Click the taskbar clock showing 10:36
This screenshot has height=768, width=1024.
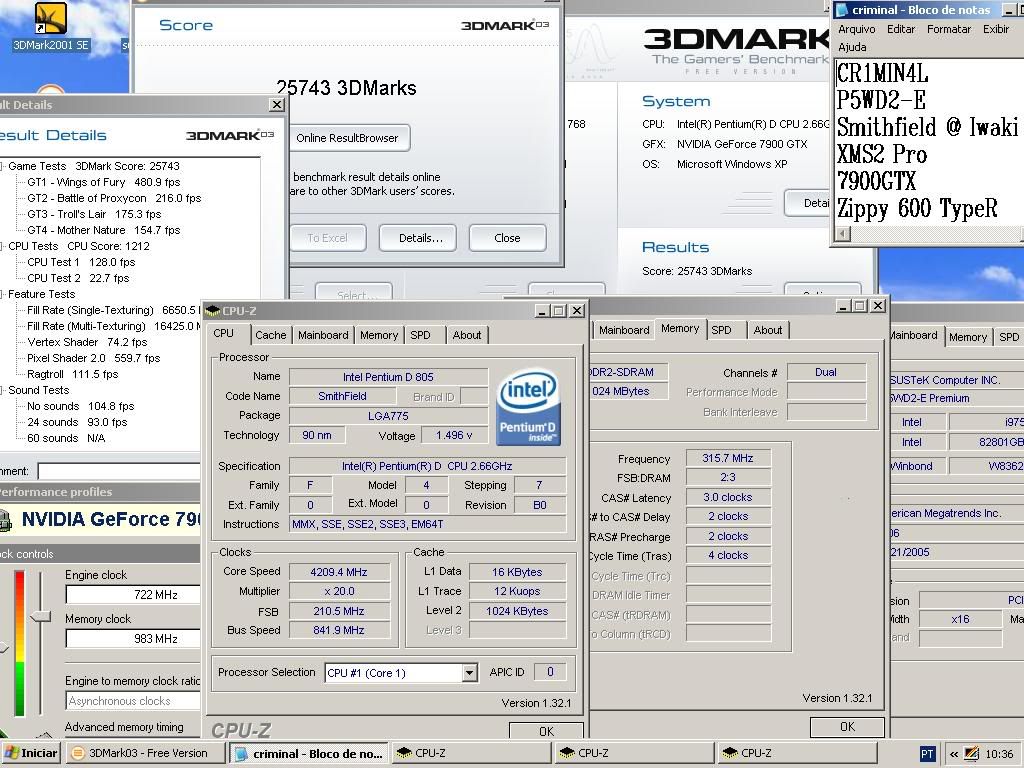point(999,754)
